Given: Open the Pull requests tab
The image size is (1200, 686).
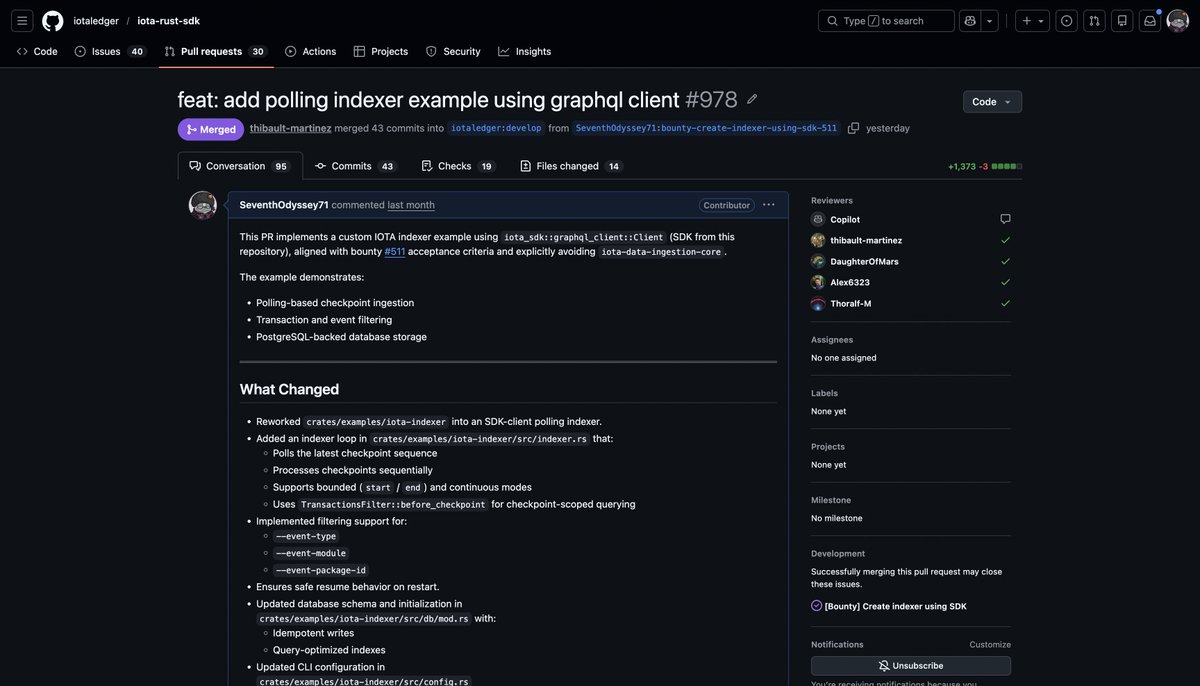Looking at the screenshot, I should coord(216,51).
